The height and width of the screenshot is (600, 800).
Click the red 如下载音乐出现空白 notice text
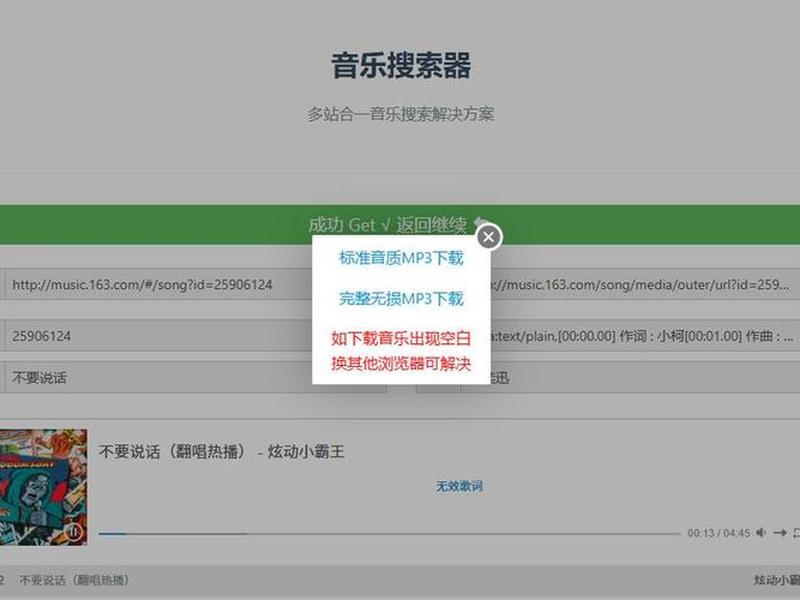point(401,338)
